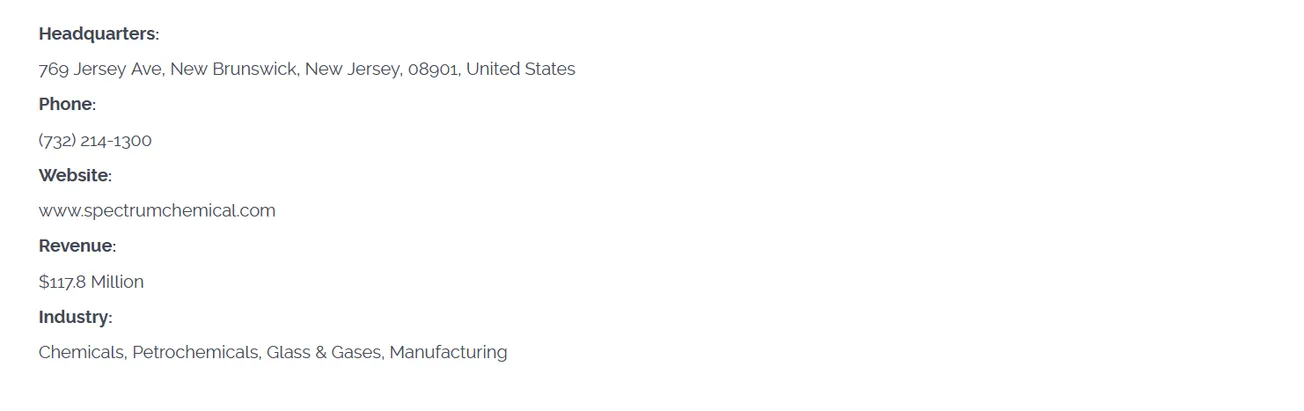Open the www.spectrumchemical.com website link
Screen dimensions: 1304x411
(x=157, y=211)
